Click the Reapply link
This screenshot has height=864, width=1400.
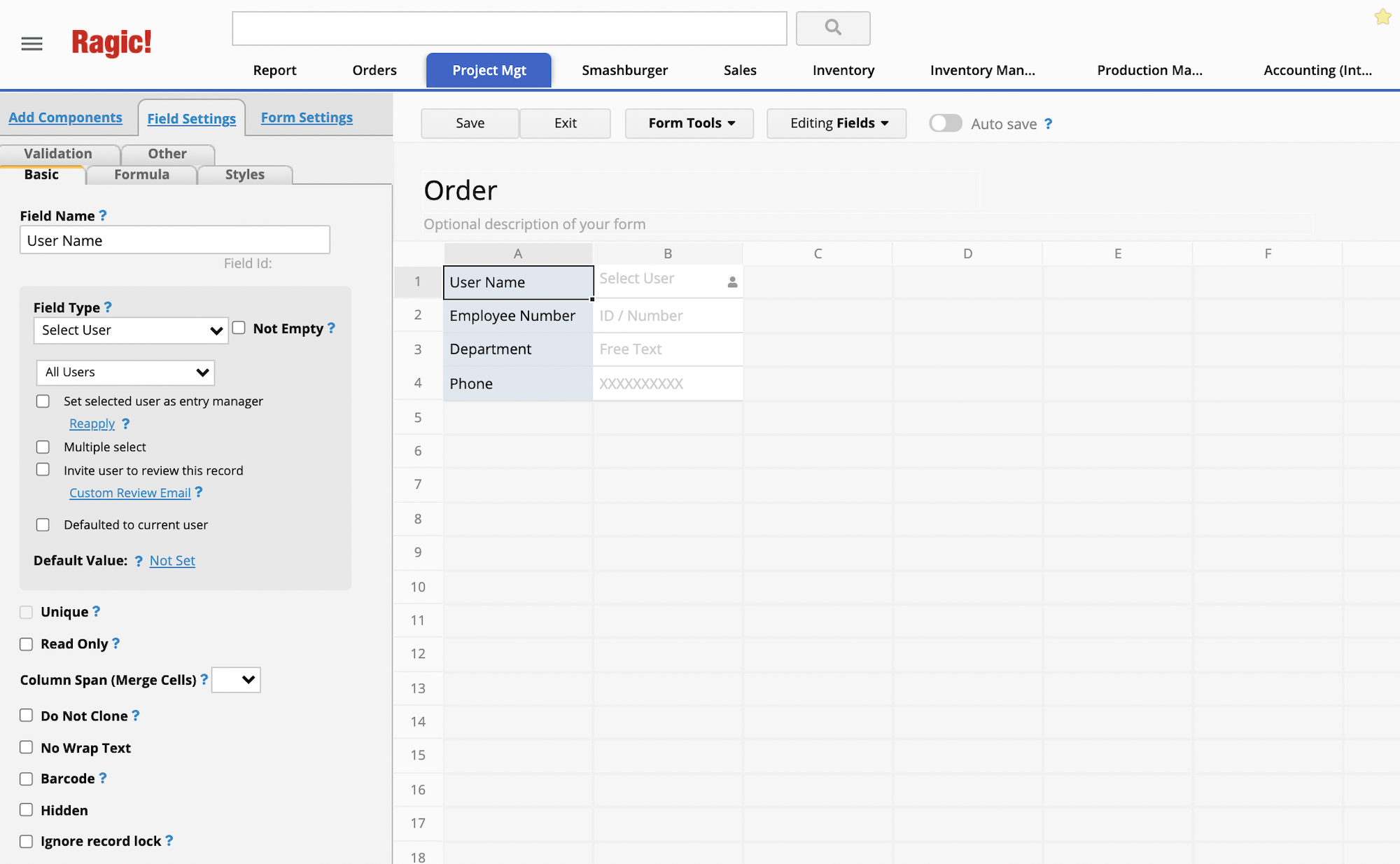click(x=92, y=424)
